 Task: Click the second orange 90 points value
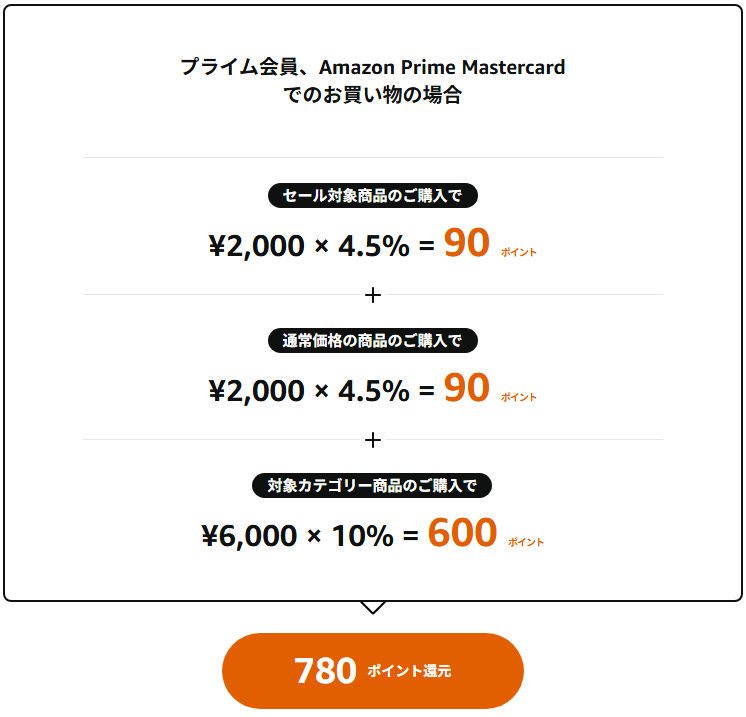[467, 388]
